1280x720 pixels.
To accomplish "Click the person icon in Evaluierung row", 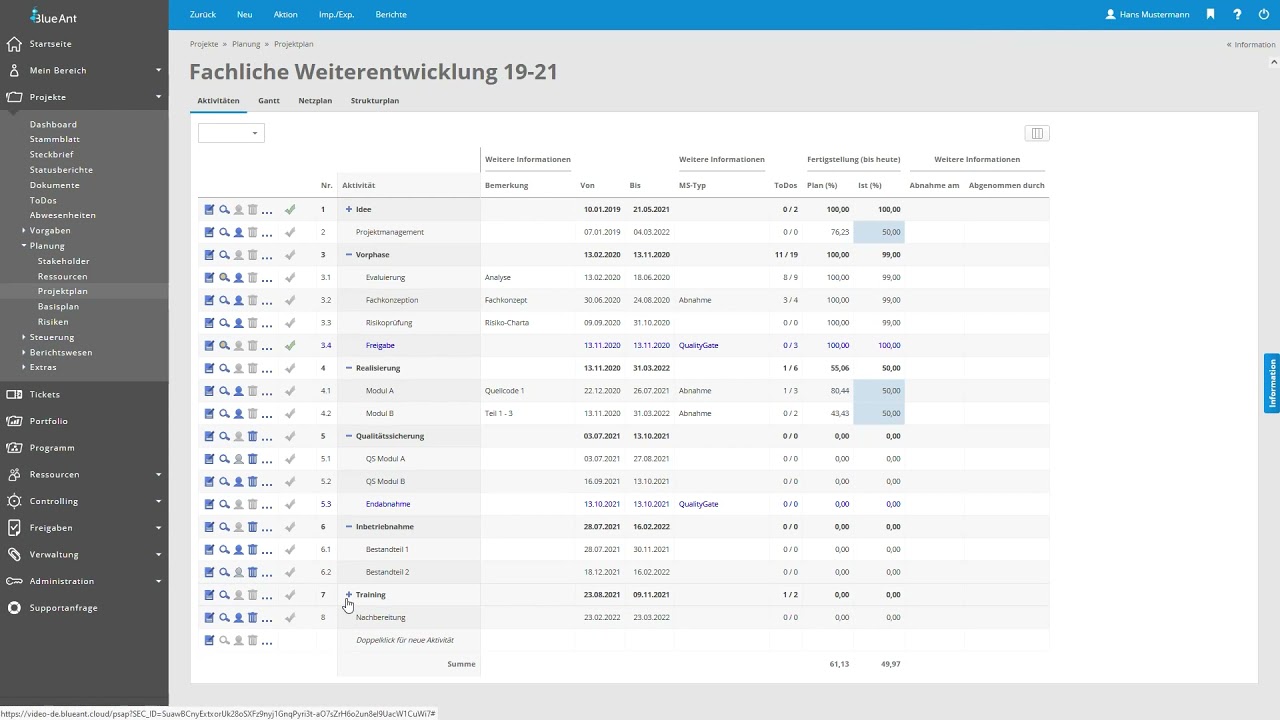I will 238,278.
